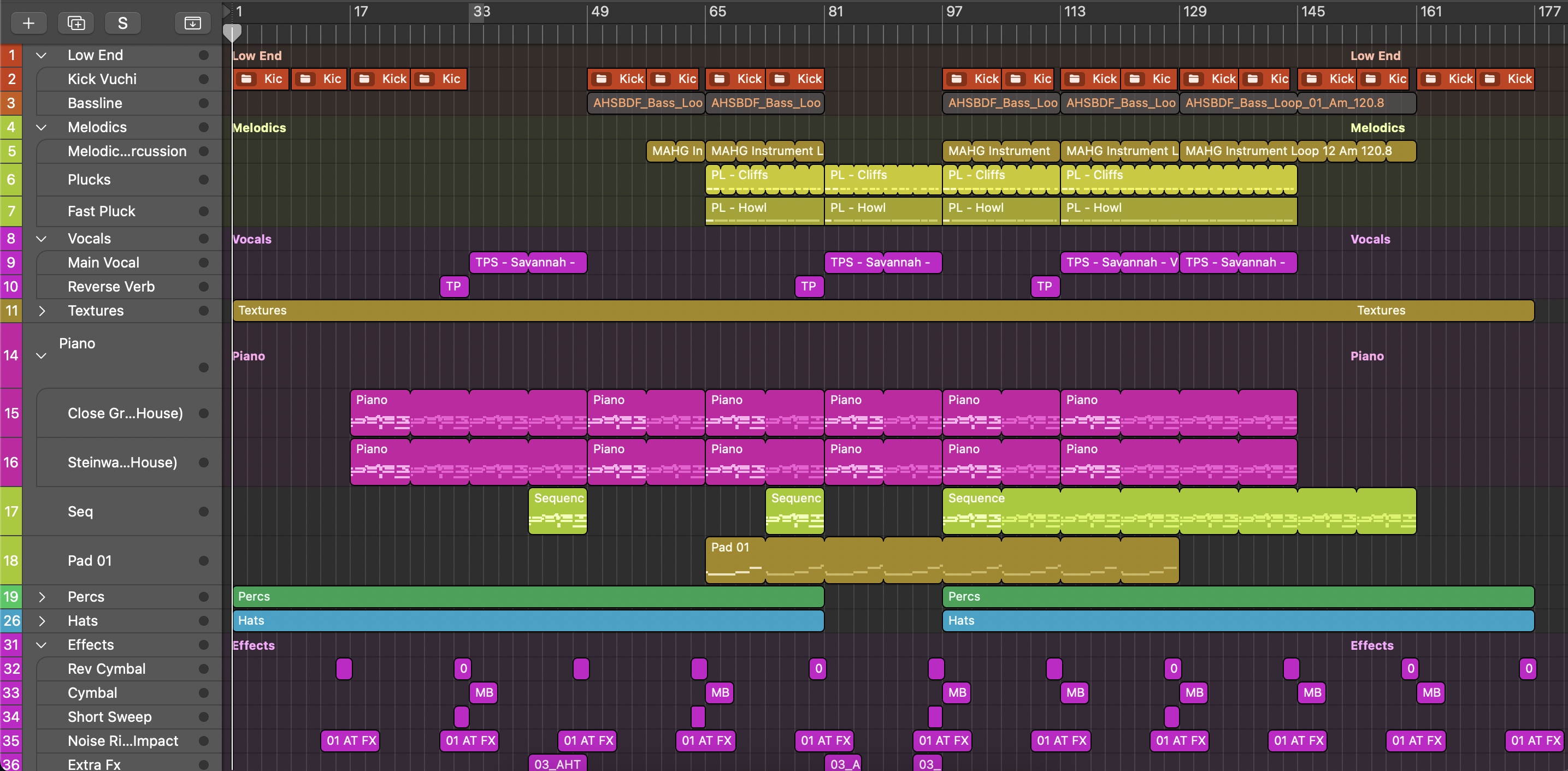Select the first Kick folder region icon

click(246, 79)
